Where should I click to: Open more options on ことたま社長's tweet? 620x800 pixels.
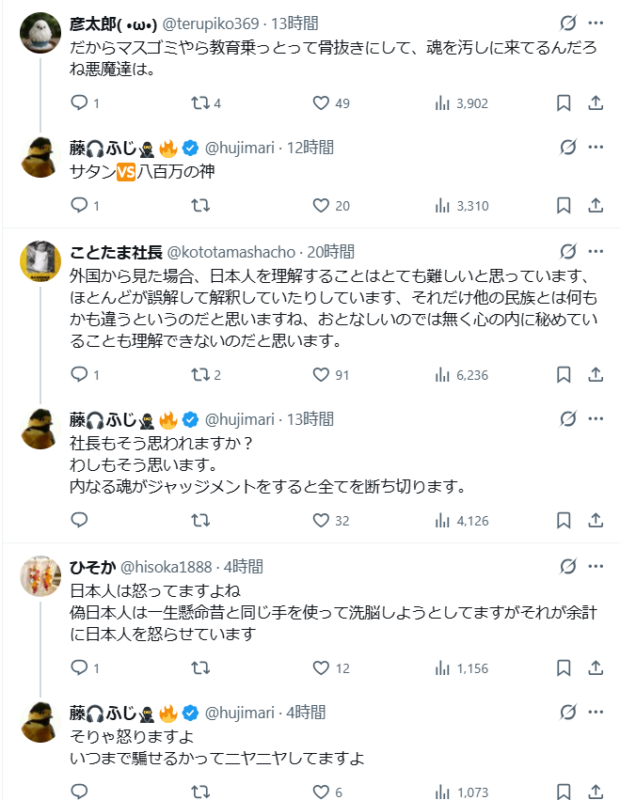click(597, 252)
